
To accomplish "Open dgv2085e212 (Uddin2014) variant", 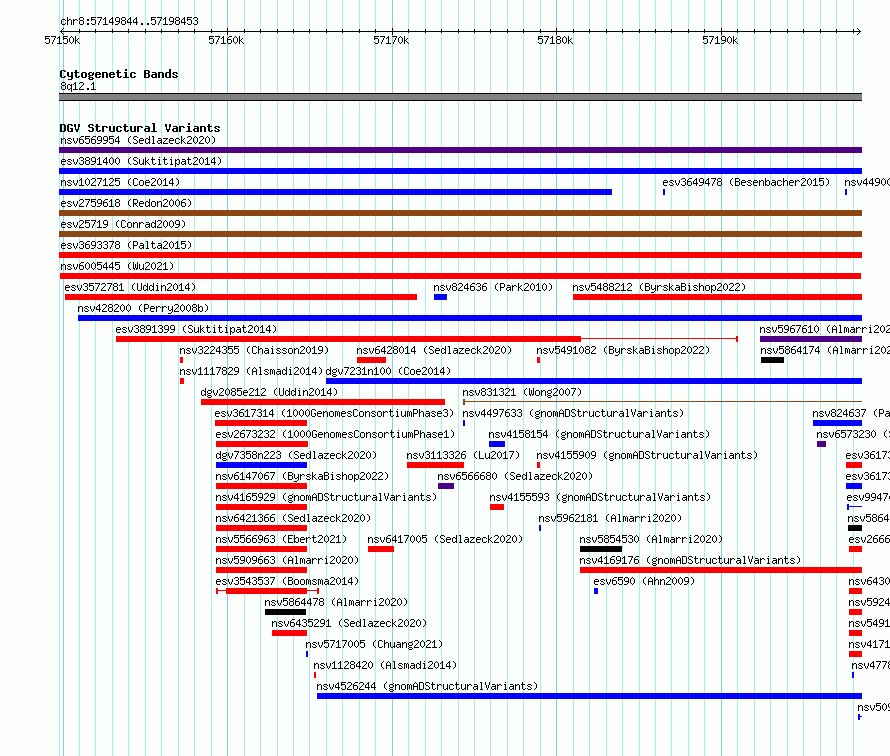I will coord(269,392).
